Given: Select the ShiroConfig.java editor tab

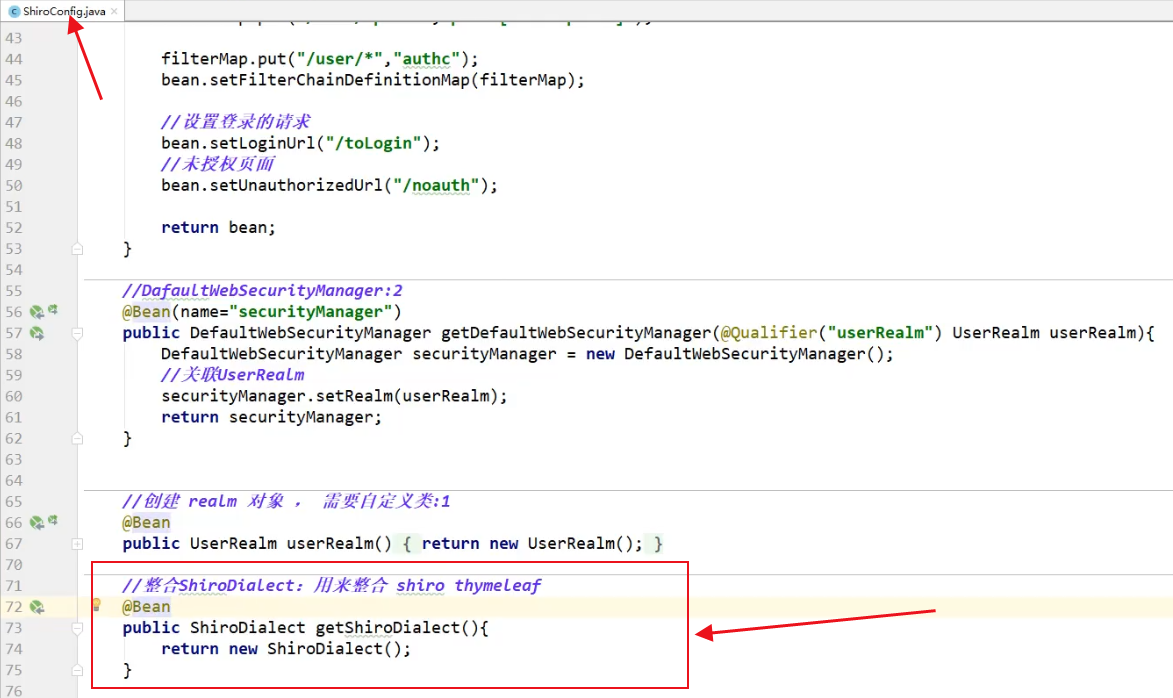Looking at the screenshot, I should coord(63,11).
